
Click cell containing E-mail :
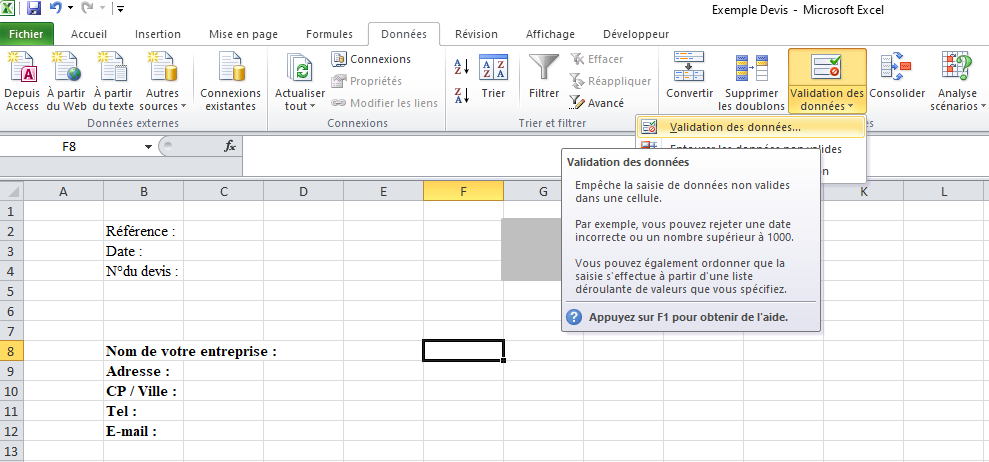pos(144,432)
